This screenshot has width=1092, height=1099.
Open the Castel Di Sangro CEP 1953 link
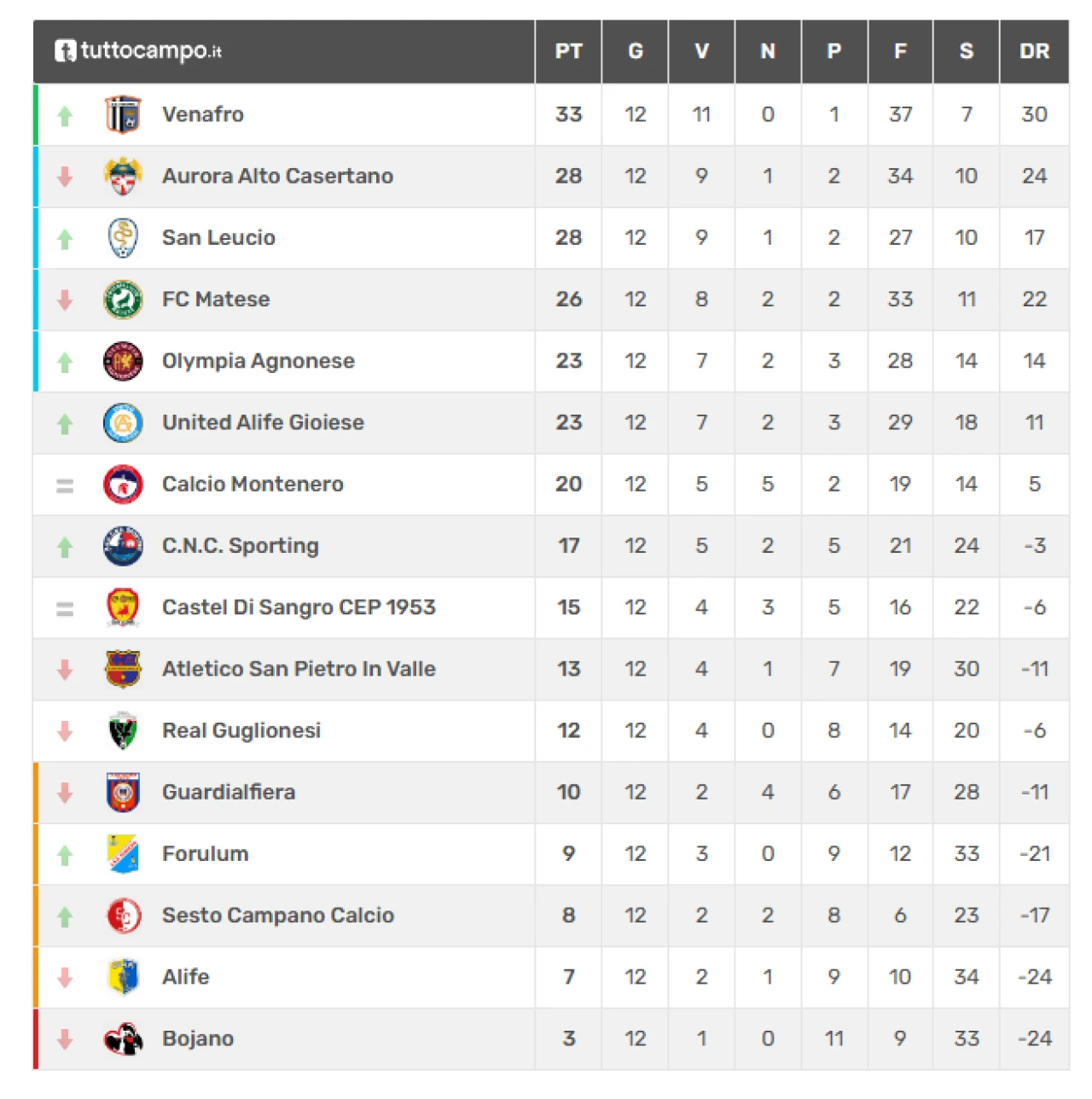point(299,608)
